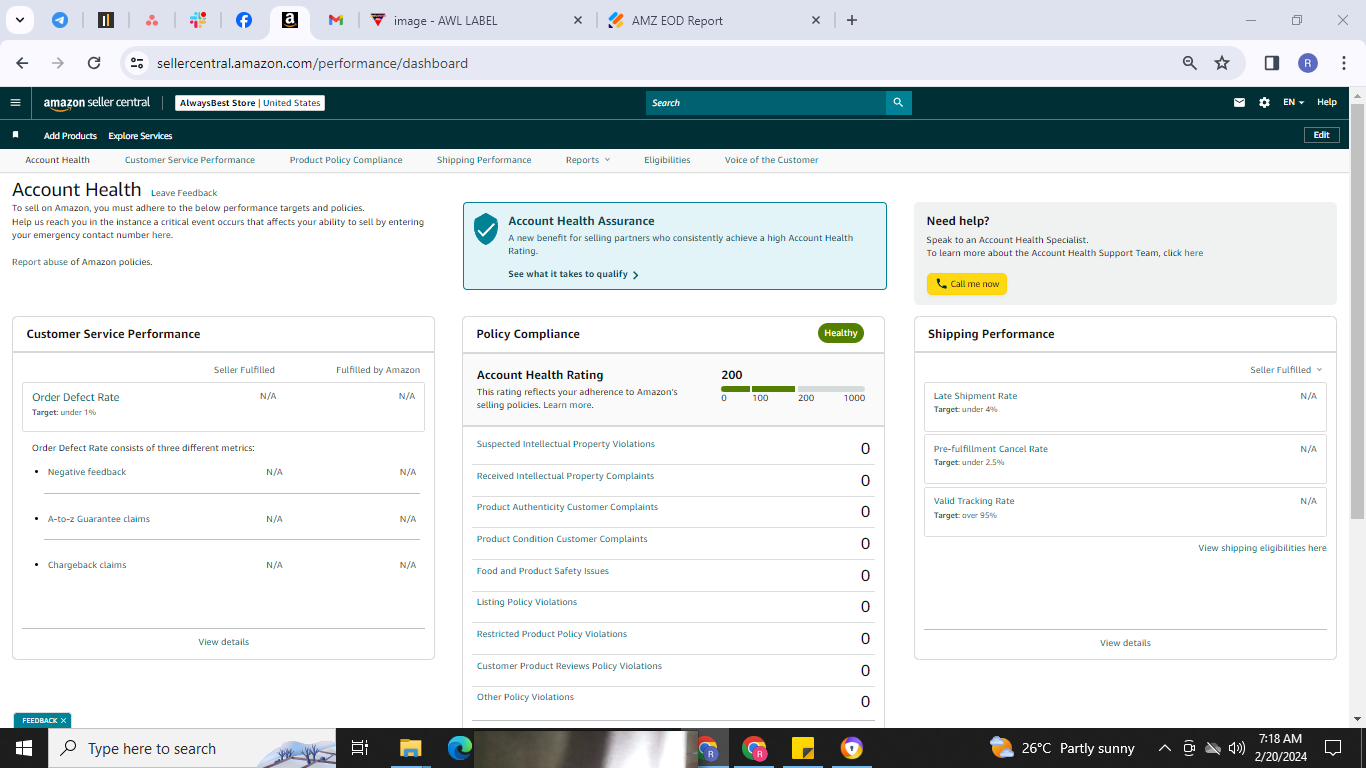Open the Product Policy Compliance tab
1366x768 pixels.
(346, 160)
